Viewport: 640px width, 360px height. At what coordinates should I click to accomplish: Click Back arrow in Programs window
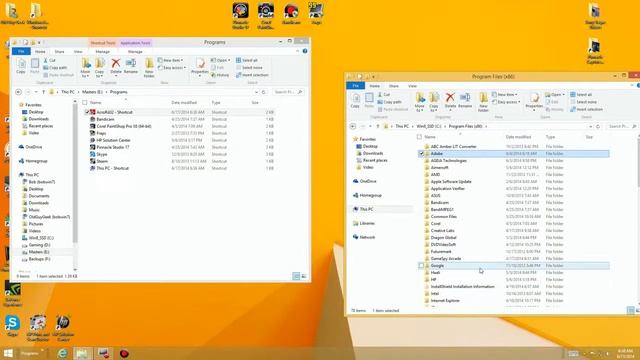click(18, 92)
